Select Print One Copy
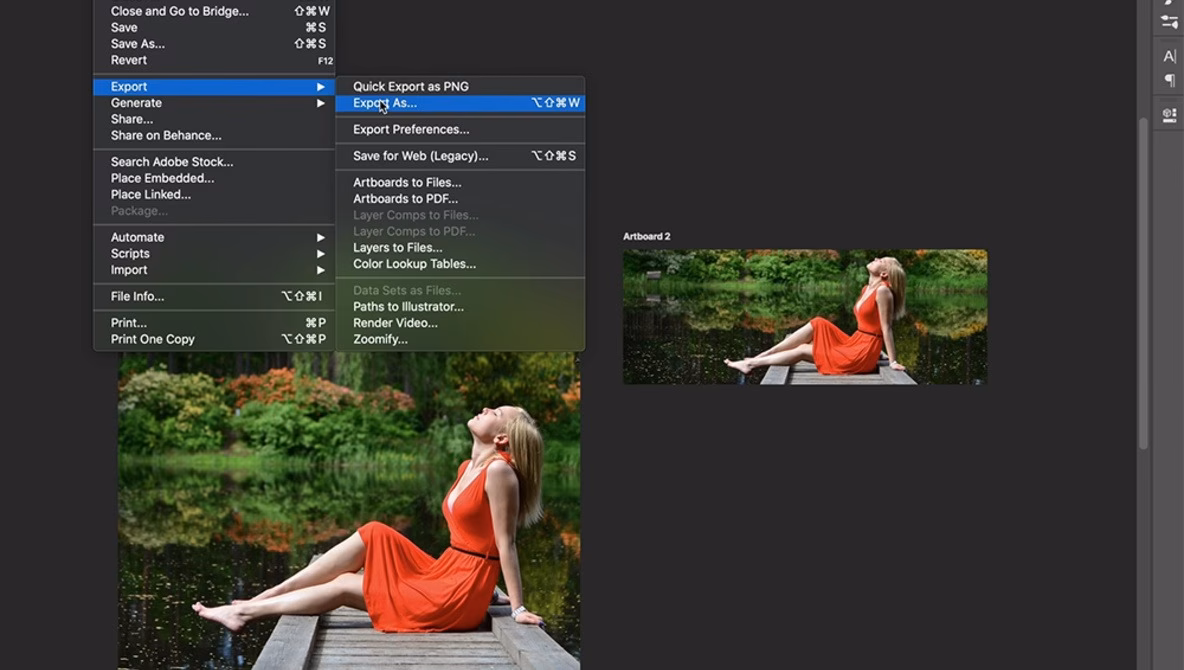Screen dimensions: 1184x670 click(151, 338)
